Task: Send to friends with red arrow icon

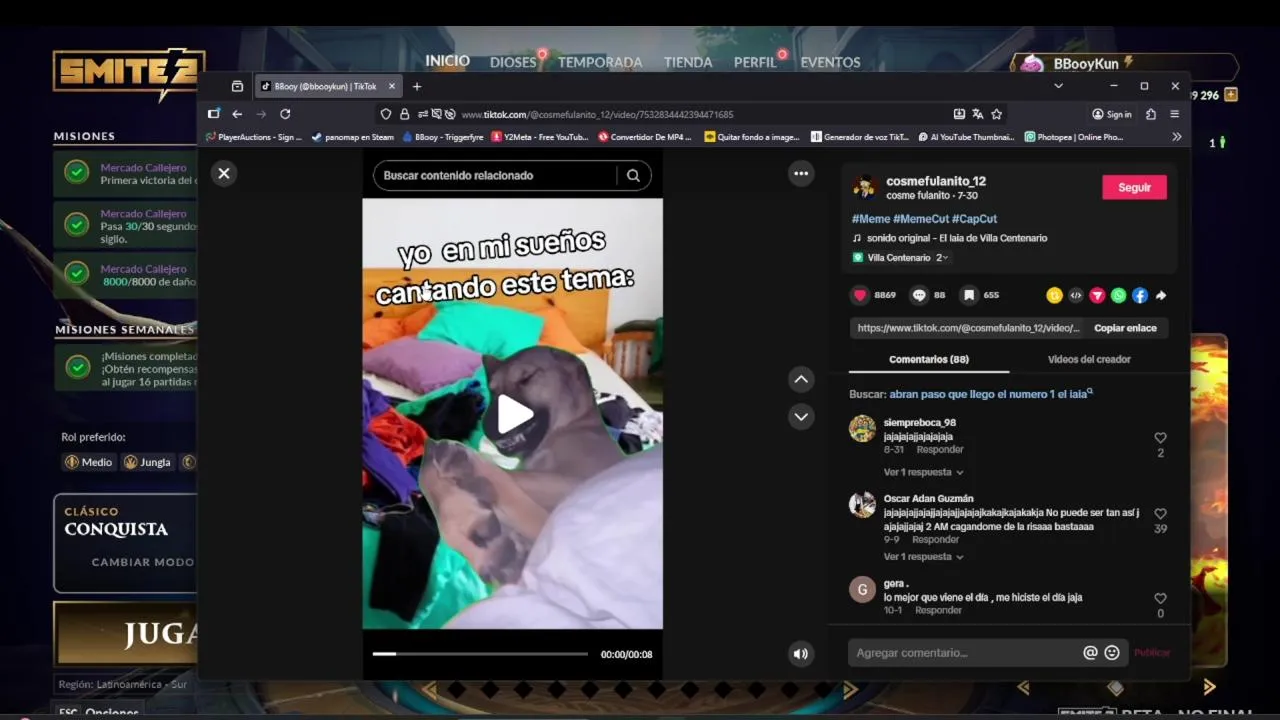Action: coord(1097,295)
